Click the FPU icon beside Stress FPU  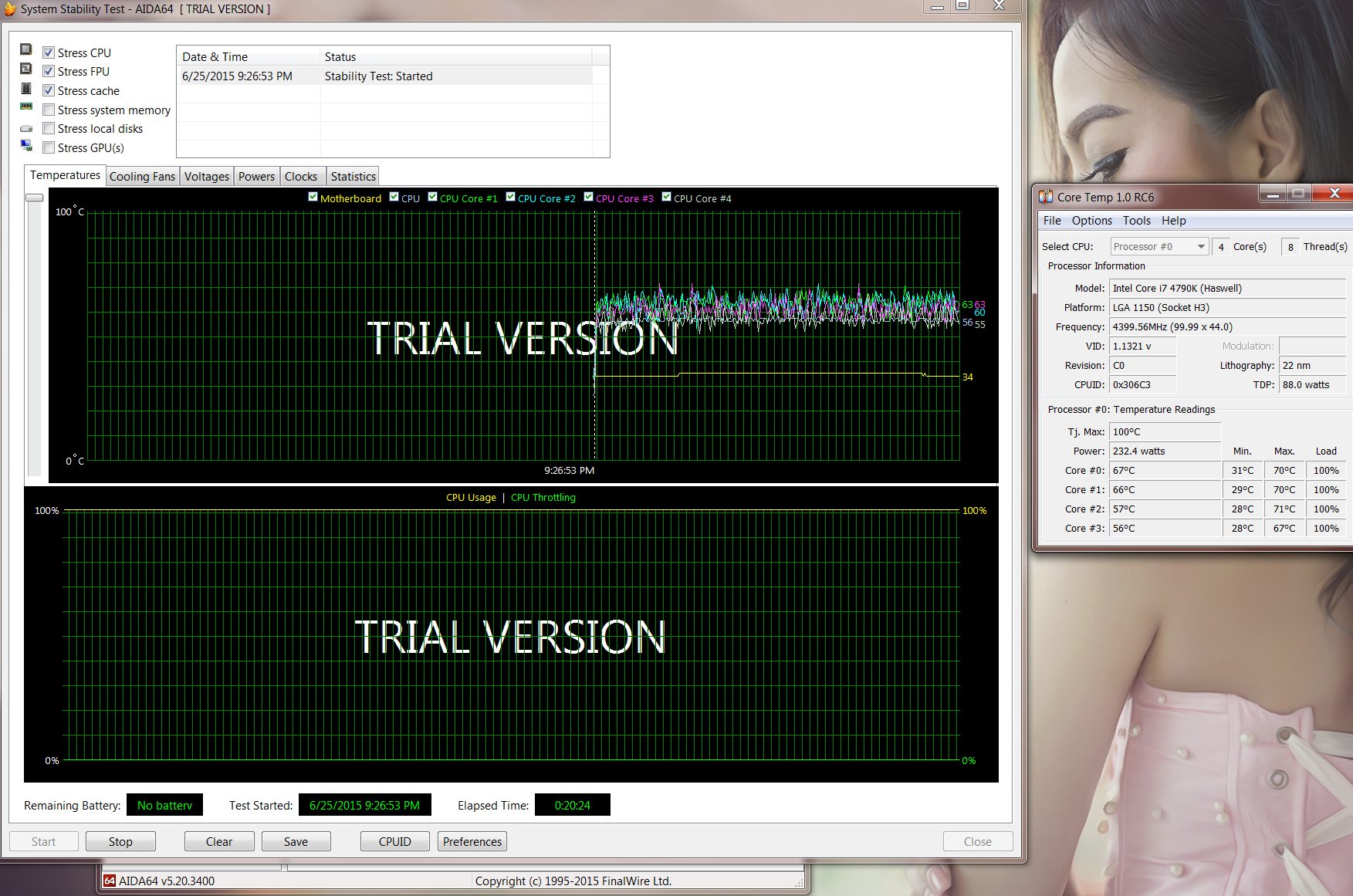26,69
